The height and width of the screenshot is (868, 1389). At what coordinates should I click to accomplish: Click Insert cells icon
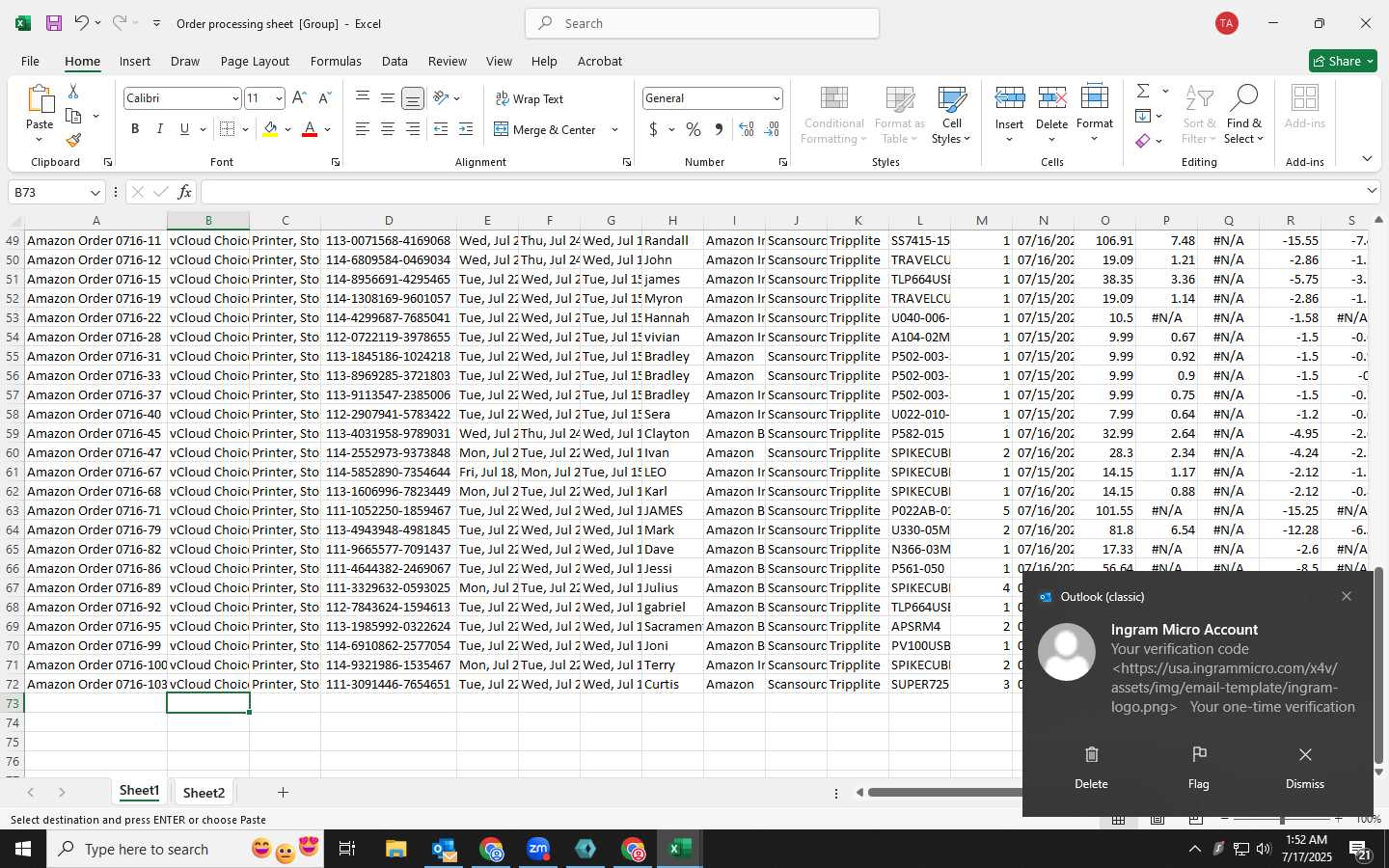point(1010,98)
